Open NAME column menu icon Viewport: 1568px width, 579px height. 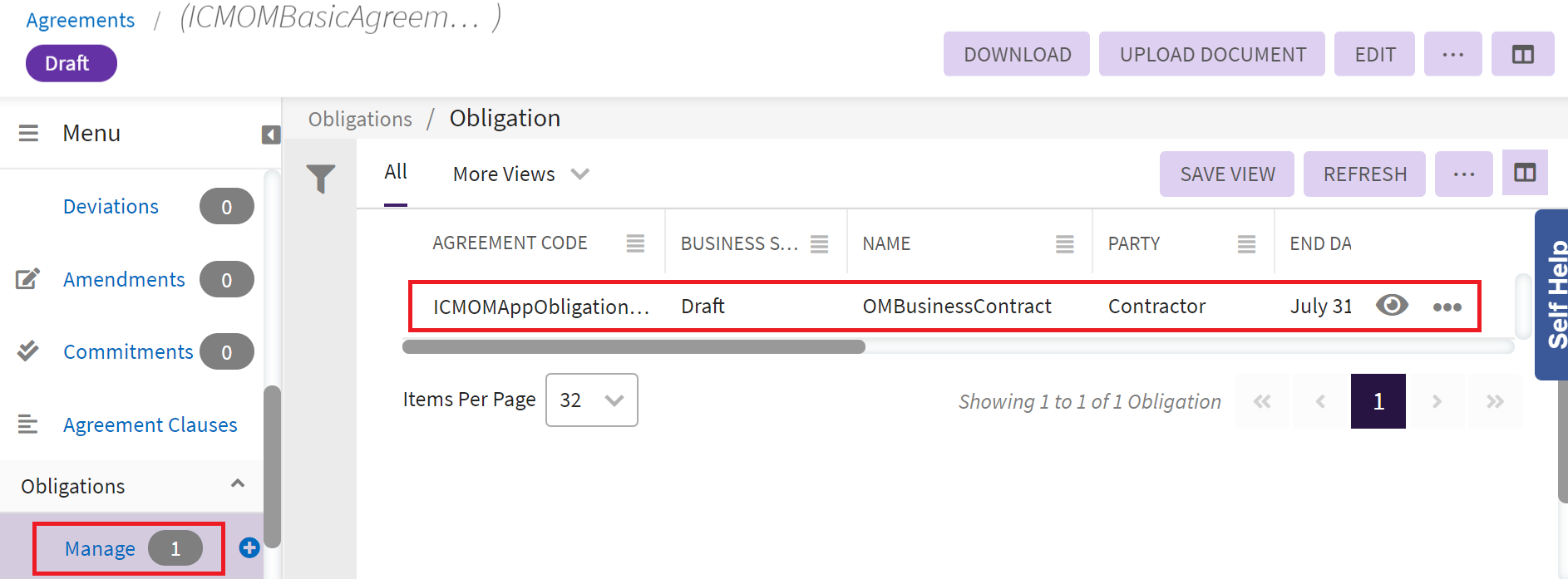1064,243
